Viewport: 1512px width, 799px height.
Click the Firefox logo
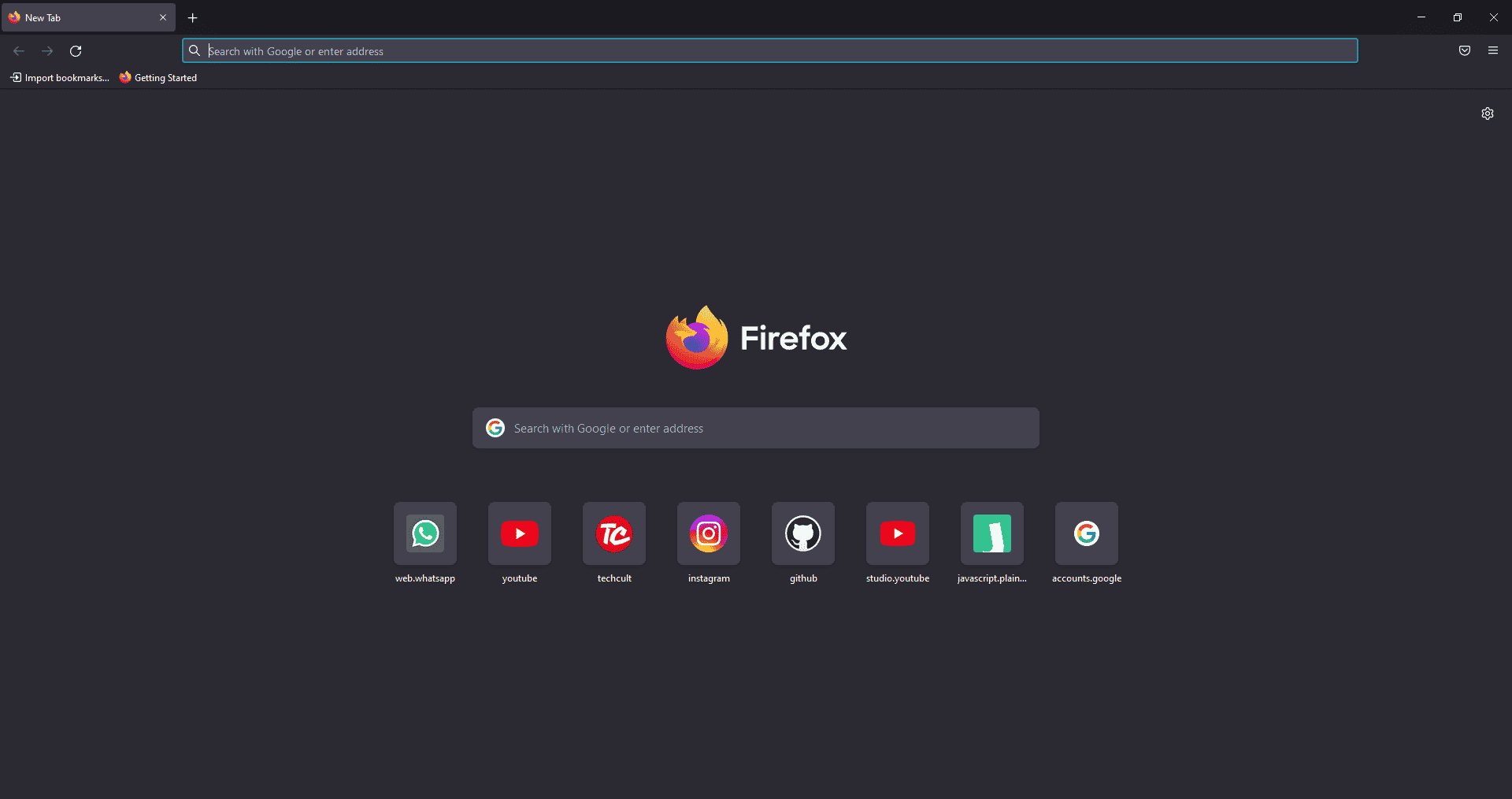[x=697, y=337]
